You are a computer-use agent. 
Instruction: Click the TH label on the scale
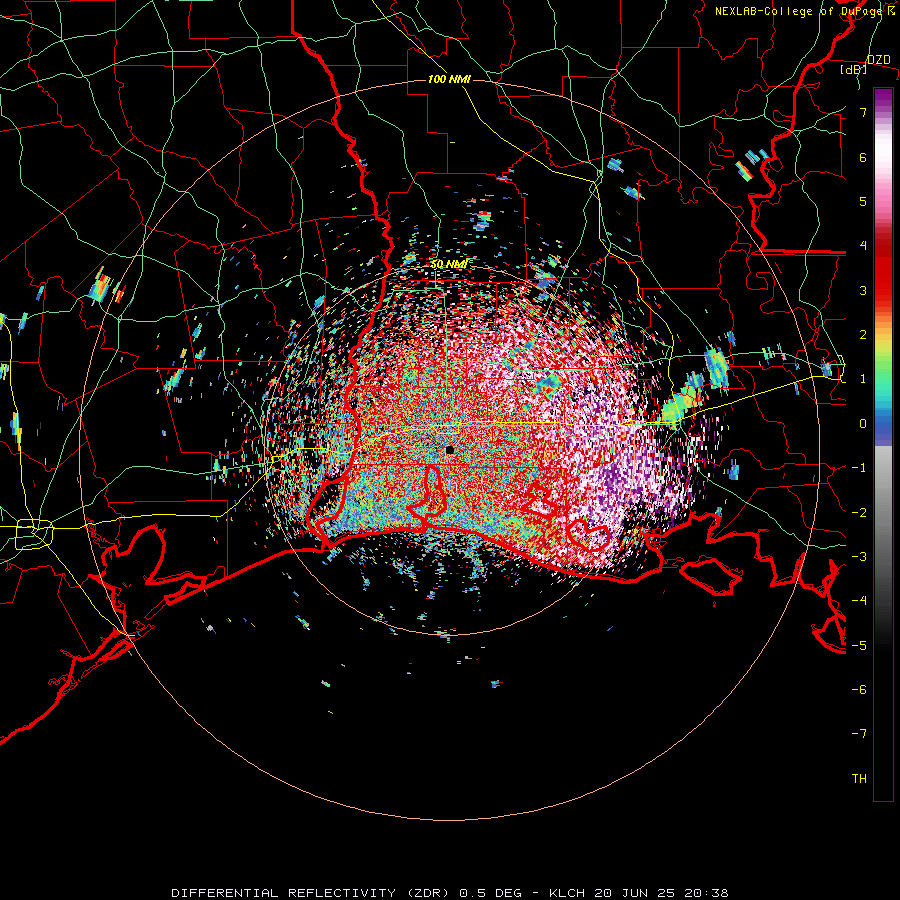click(x=859, y=779)
